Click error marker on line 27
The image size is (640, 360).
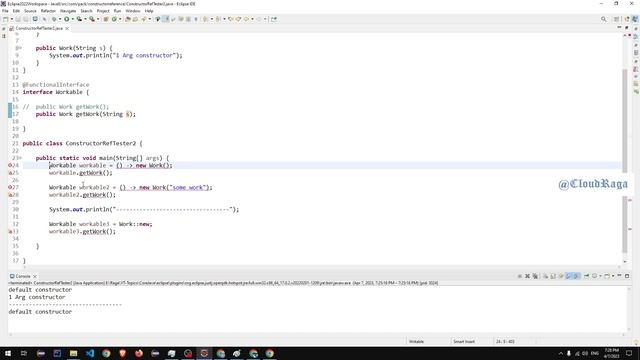click(10, 187)
